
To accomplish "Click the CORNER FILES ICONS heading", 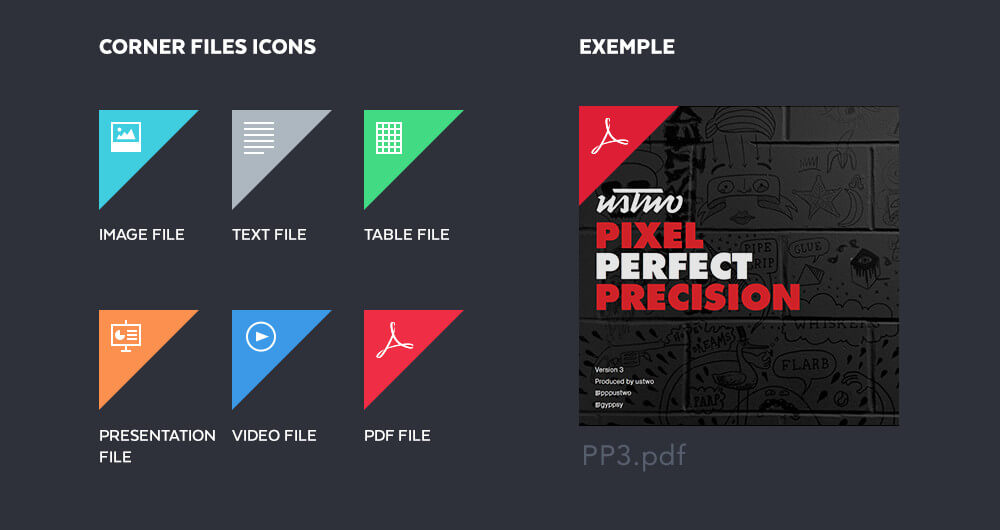I will [207, 47].
